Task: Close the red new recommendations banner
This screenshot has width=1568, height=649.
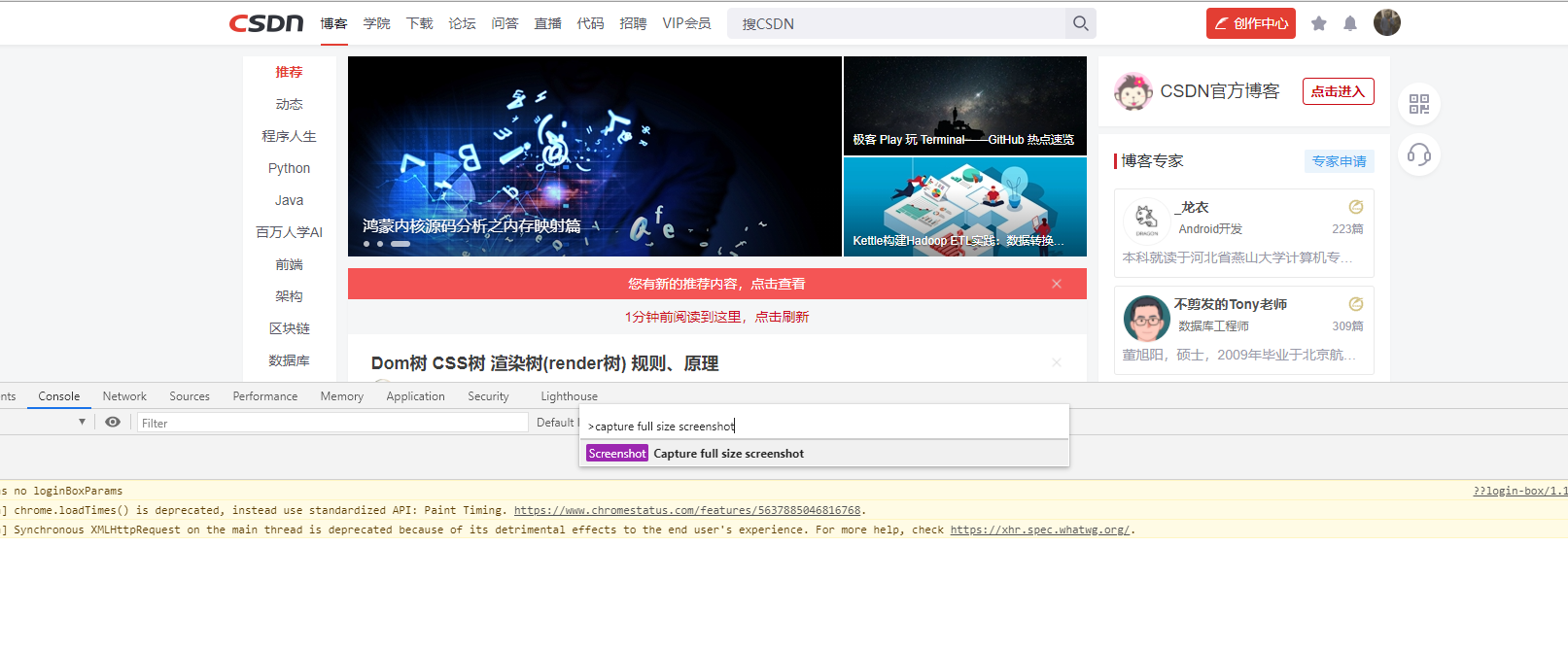Action: (x=1057, y=284)
